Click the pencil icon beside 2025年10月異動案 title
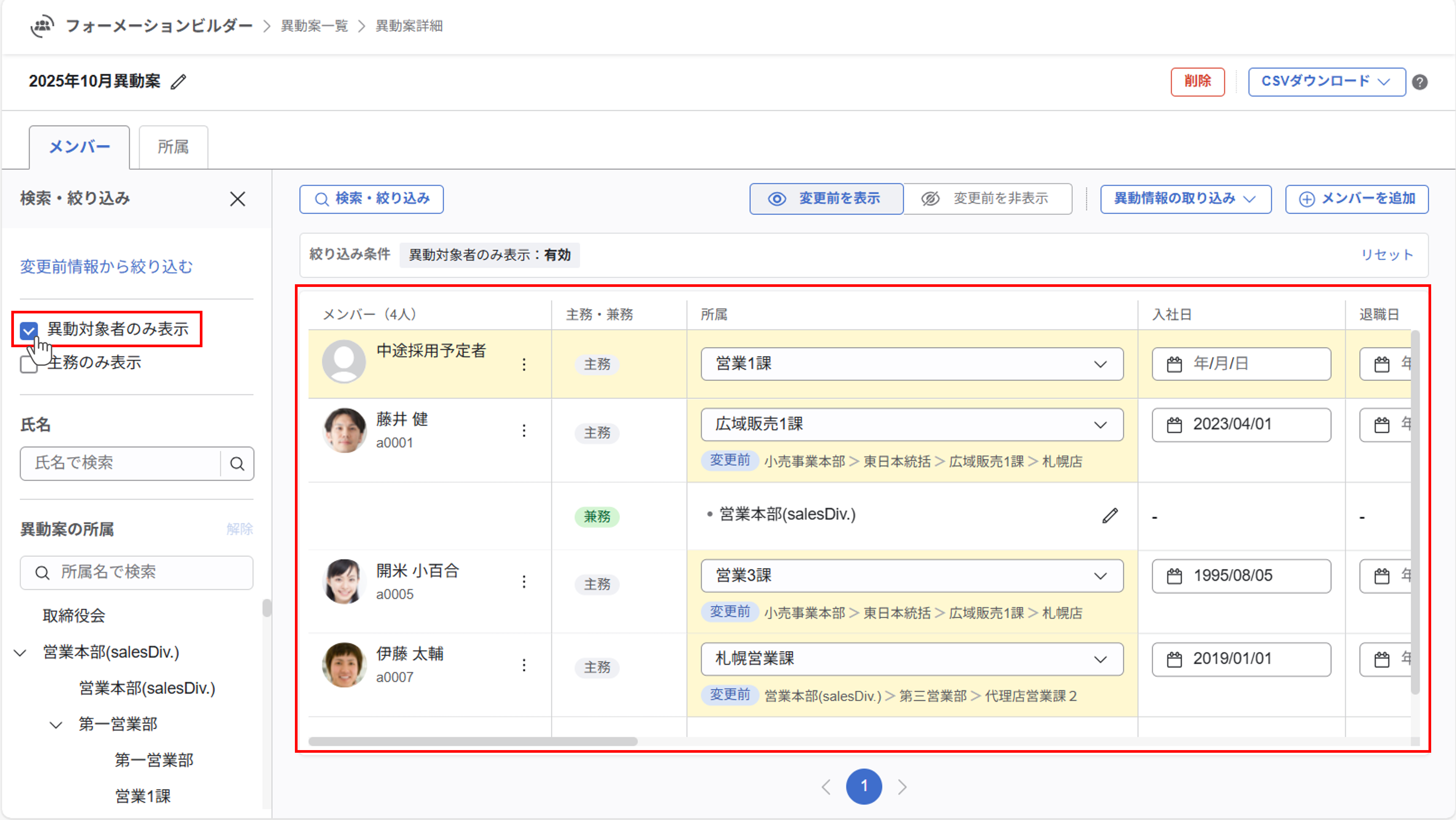This screenshot has height=820, width=1456. coord(179,82)
